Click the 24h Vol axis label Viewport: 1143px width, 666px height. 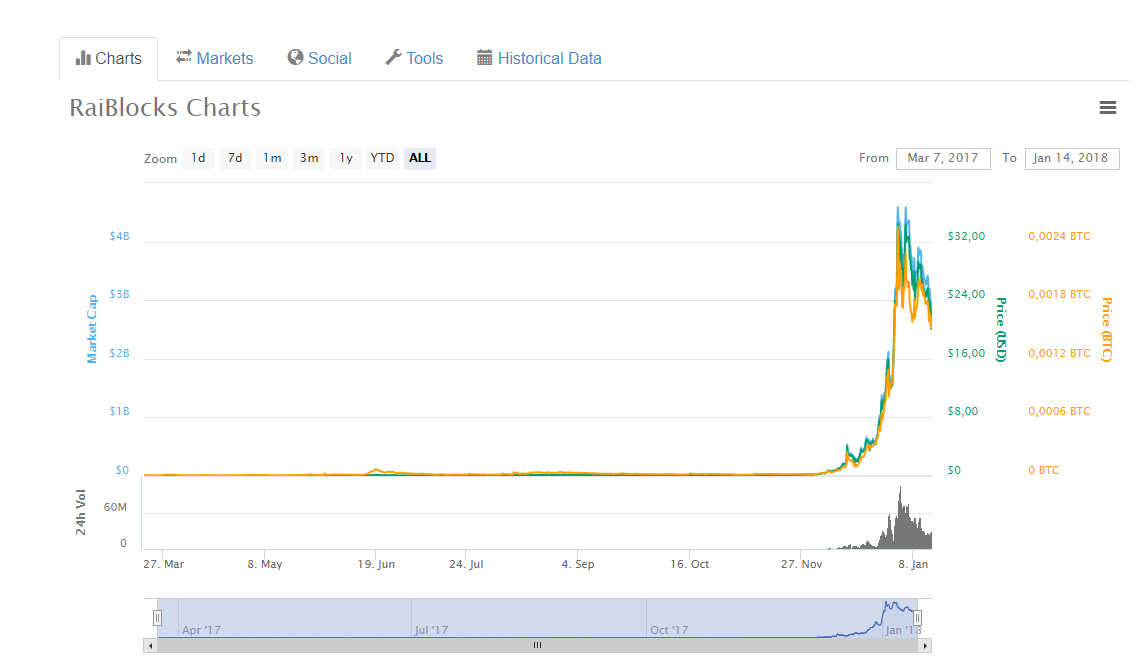point(81,512)
